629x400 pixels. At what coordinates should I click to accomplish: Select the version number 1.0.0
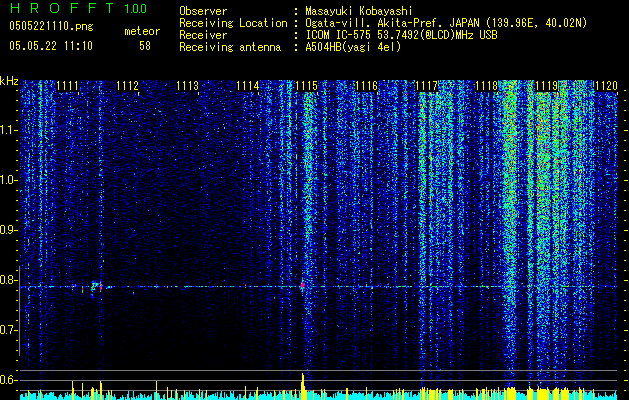(135, 8)
